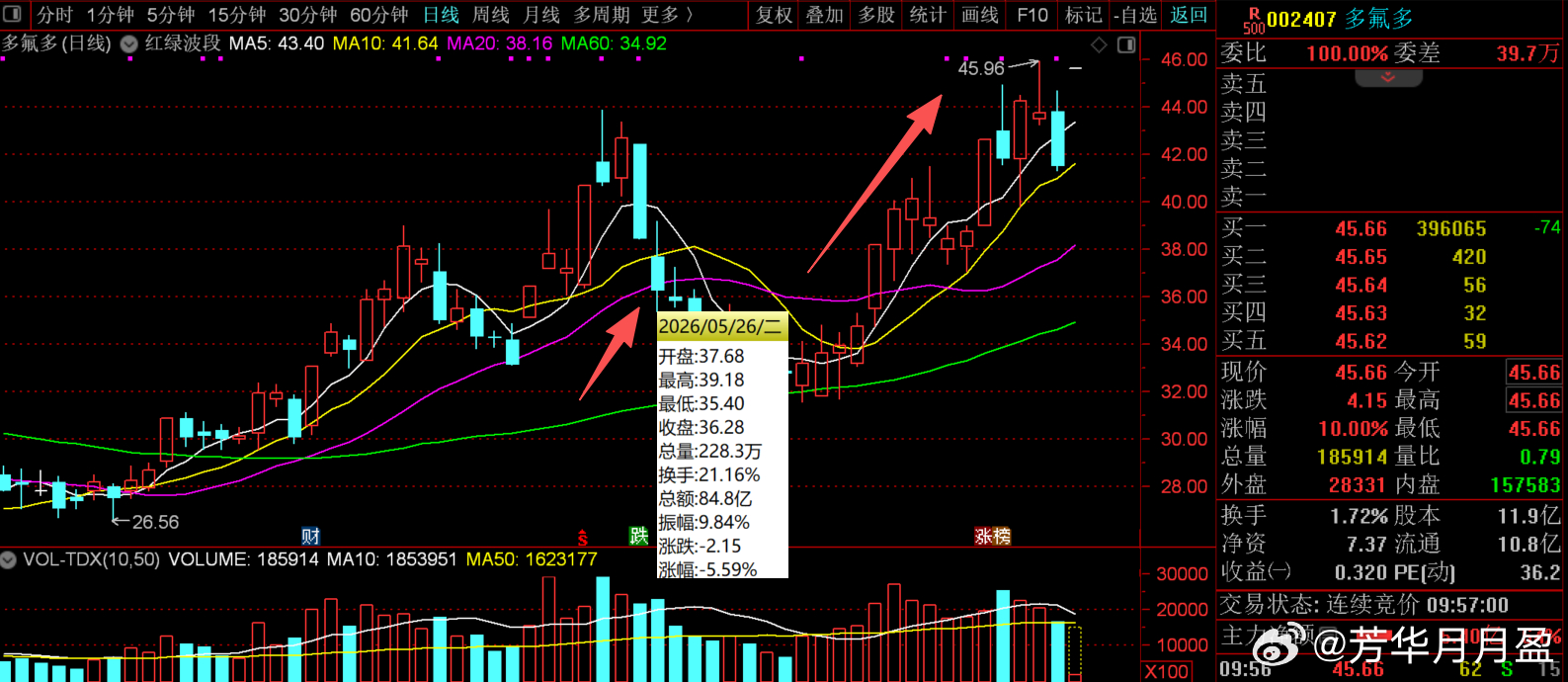Open the indicator dropdown next to 多氟多(日线)
The width and height of the screenshot is (1568, 682).
(x=128, y=43)
